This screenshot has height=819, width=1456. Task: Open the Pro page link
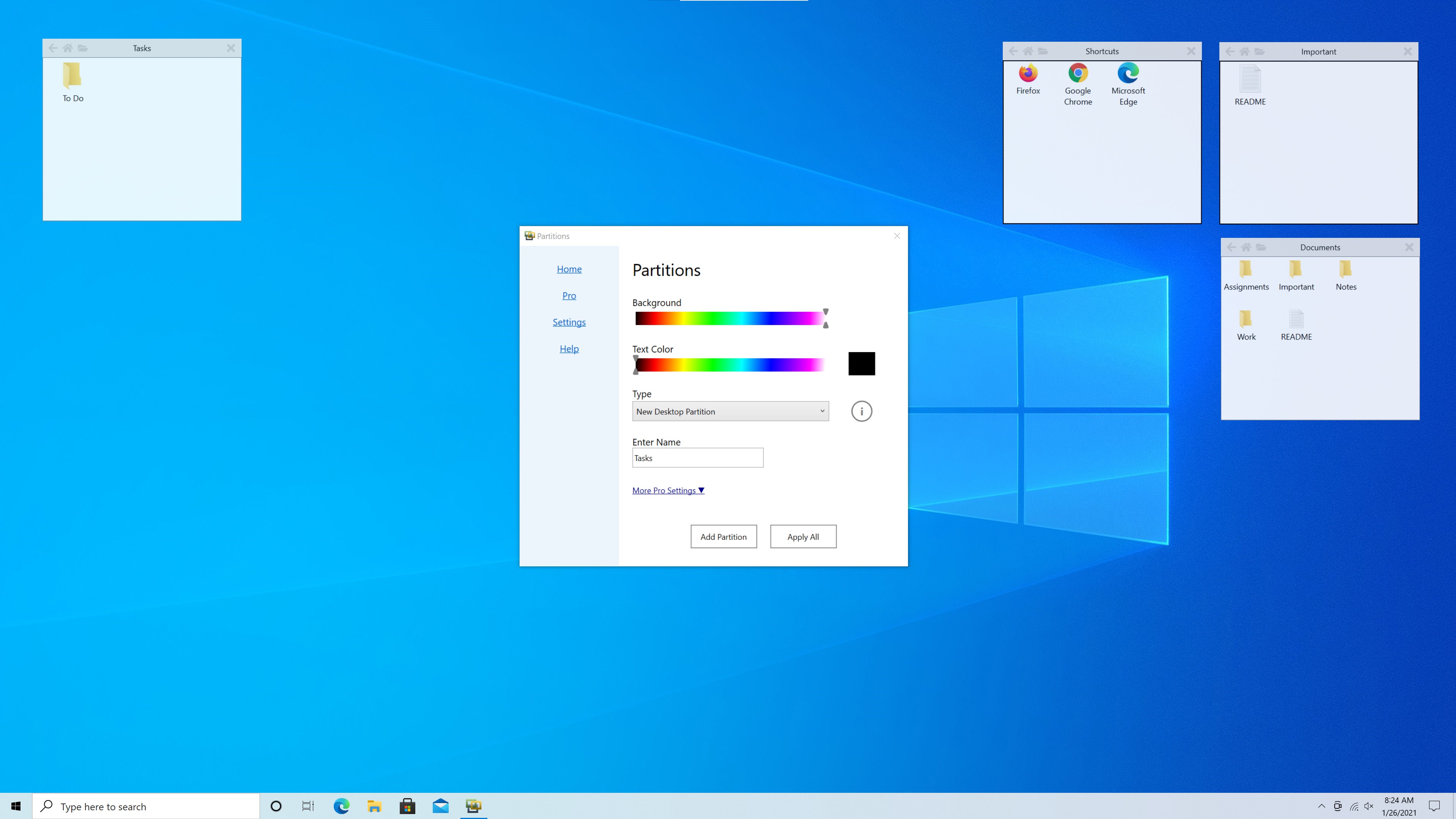tap(569, 296)
